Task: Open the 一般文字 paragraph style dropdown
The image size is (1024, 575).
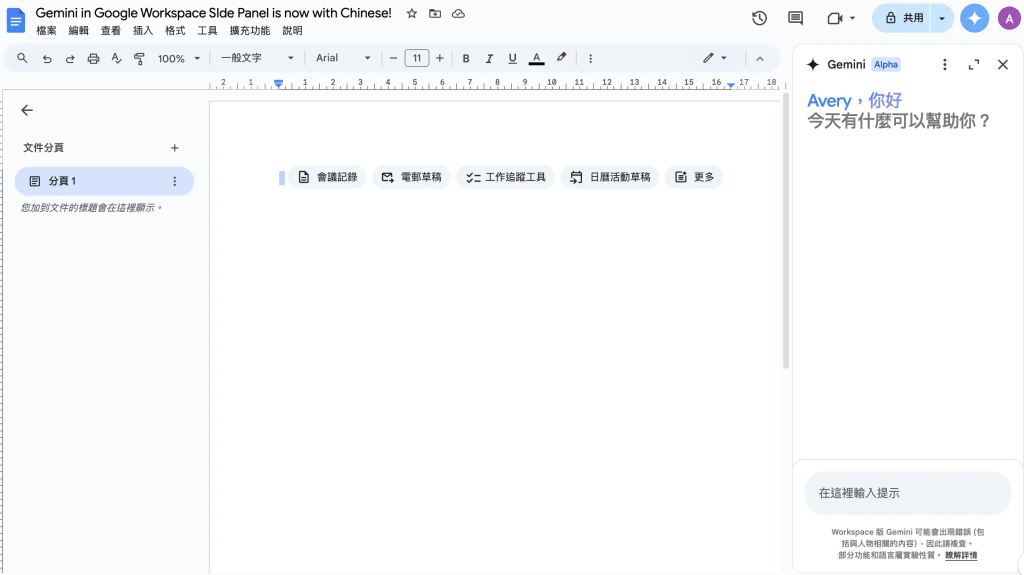Action: 257,58
